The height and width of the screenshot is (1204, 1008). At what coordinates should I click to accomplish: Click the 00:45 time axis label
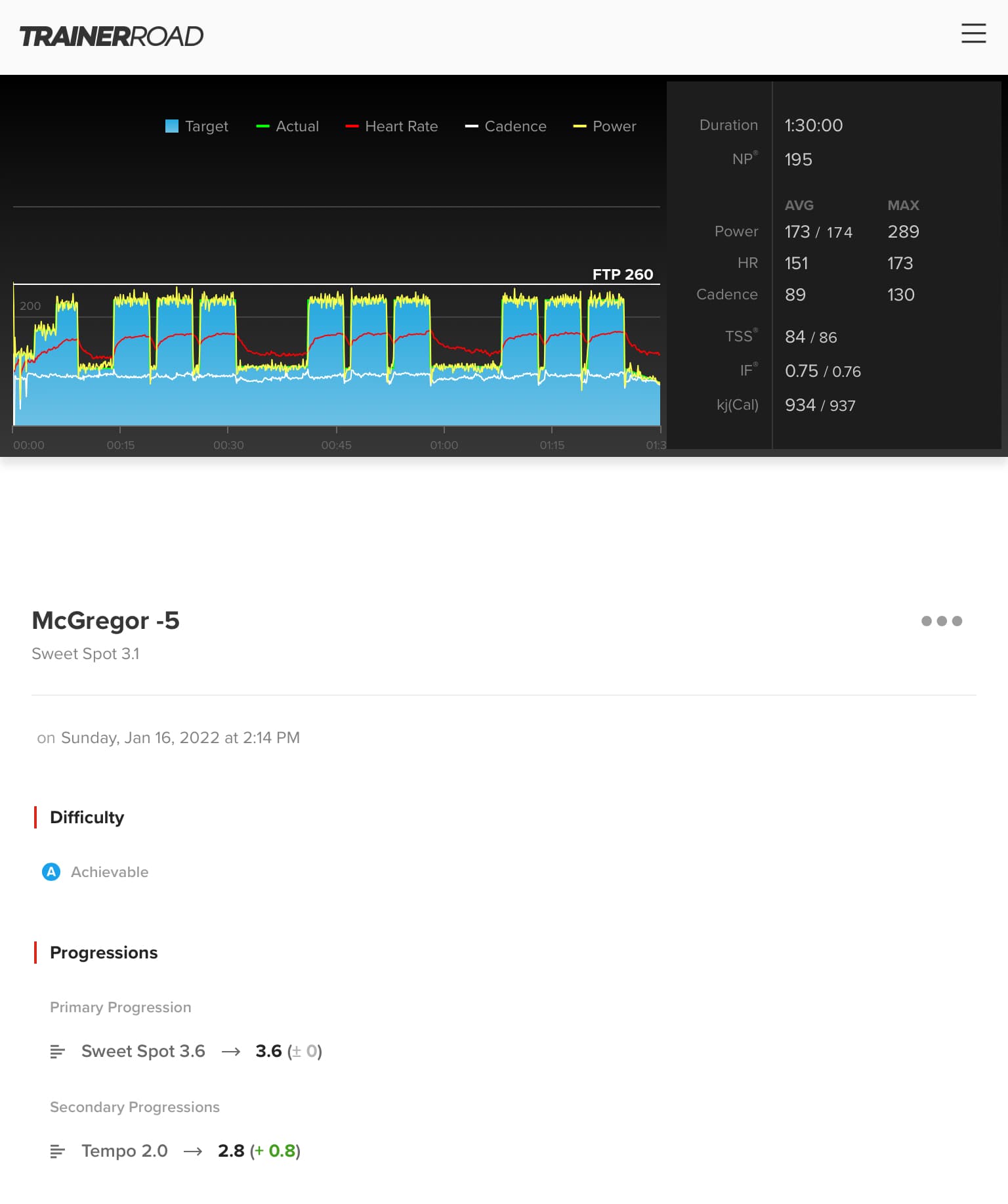336,445
